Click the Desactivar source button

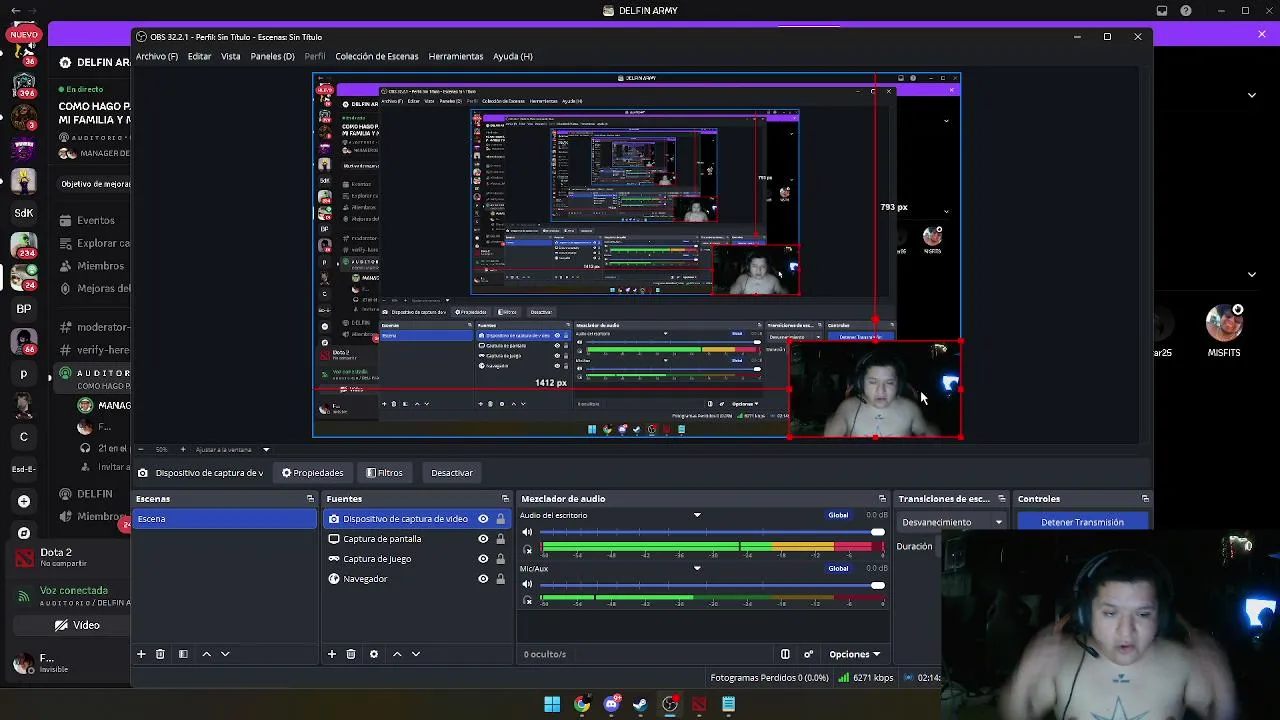tap(452, 473)
